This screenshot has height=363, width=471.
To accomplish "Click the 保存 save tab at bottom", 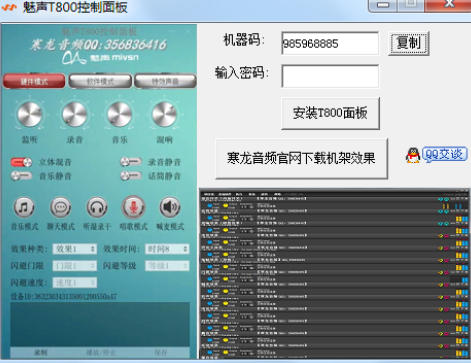I will click(161, 352).
